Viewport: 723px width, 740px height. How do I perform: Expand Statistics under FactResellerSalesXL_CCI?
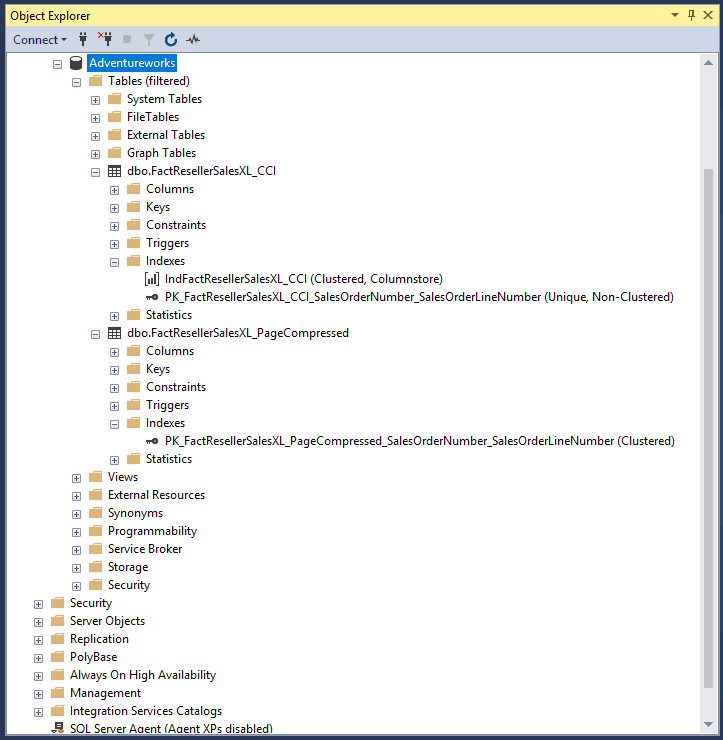pyautogui.click(x=114, y=316)
